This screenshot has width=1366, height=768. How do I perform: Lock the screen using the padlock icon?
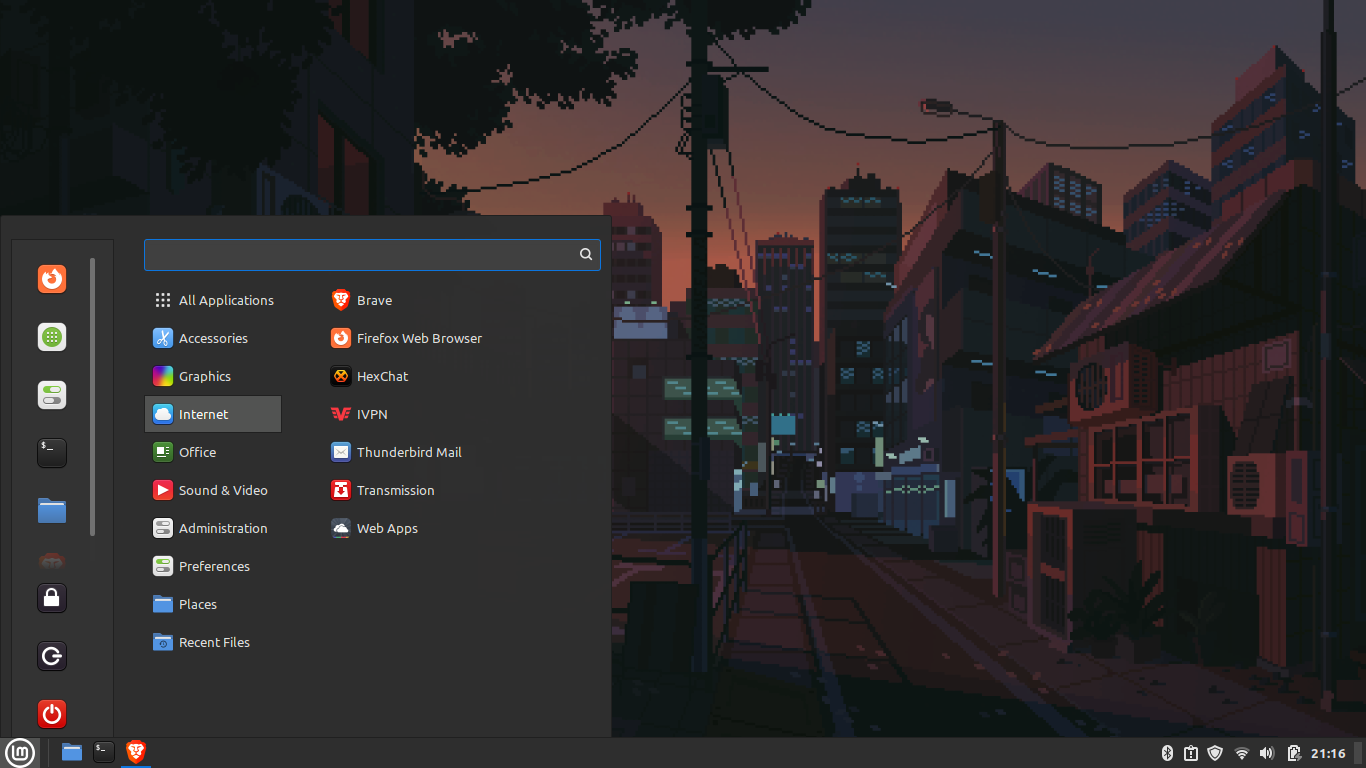click(x=51, y=598)
